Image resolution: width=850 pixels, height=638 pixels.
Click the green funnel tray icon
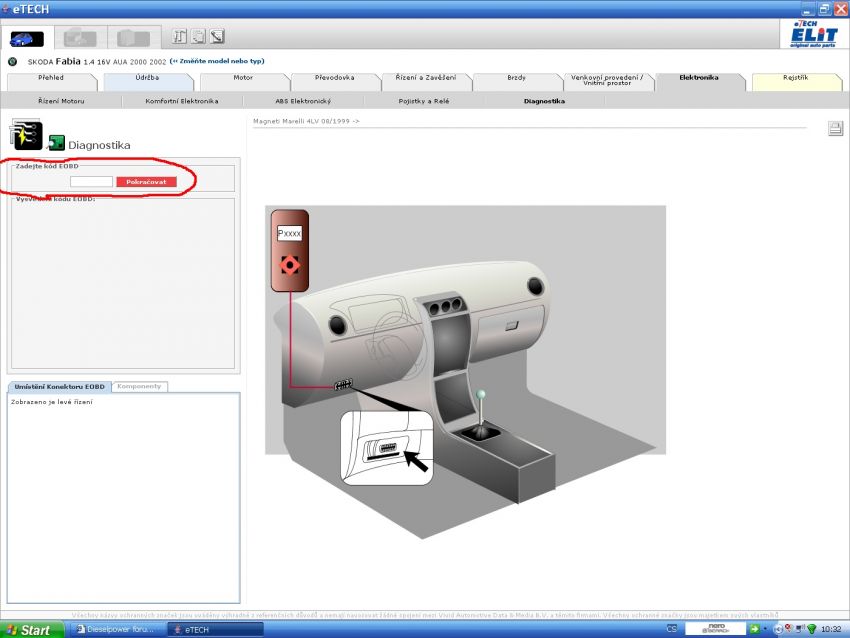812,629
